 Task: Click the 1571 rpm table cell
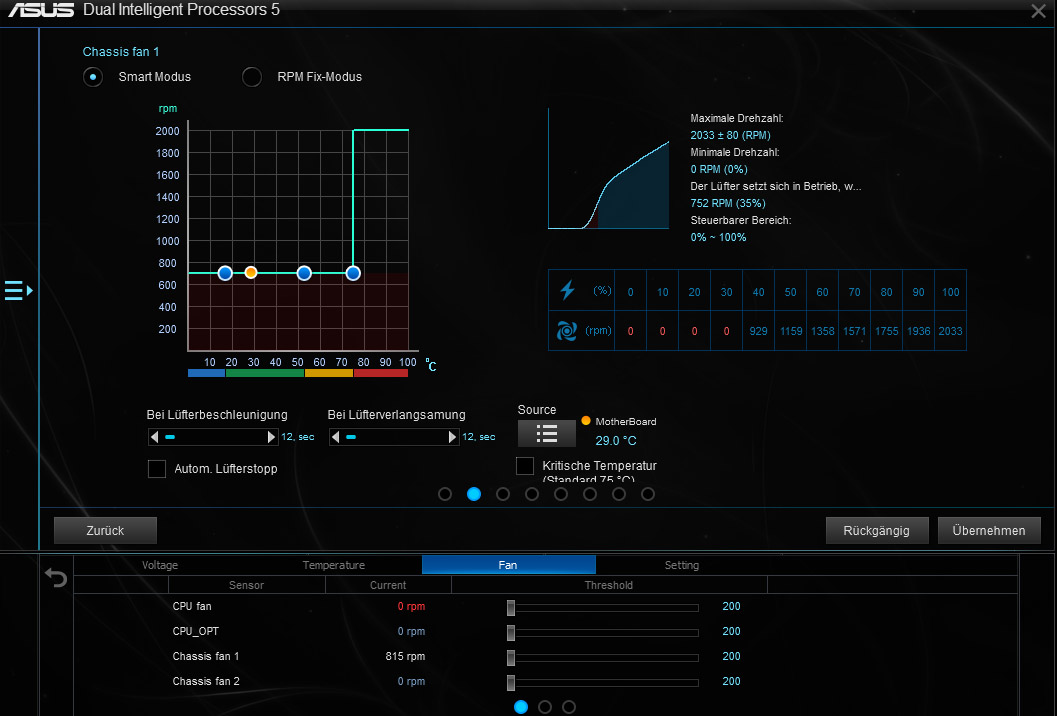pyautogui.click(x=854, y=331)
